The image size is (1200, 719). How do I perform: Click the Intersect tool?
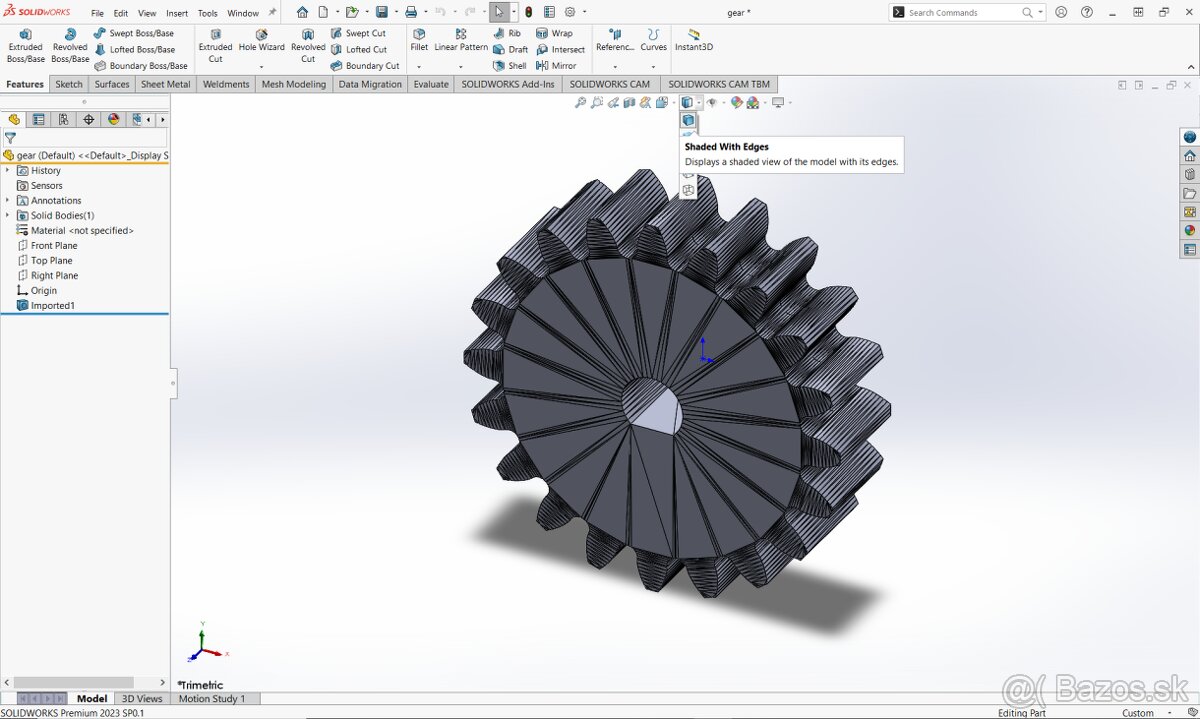tap(561, 49)
